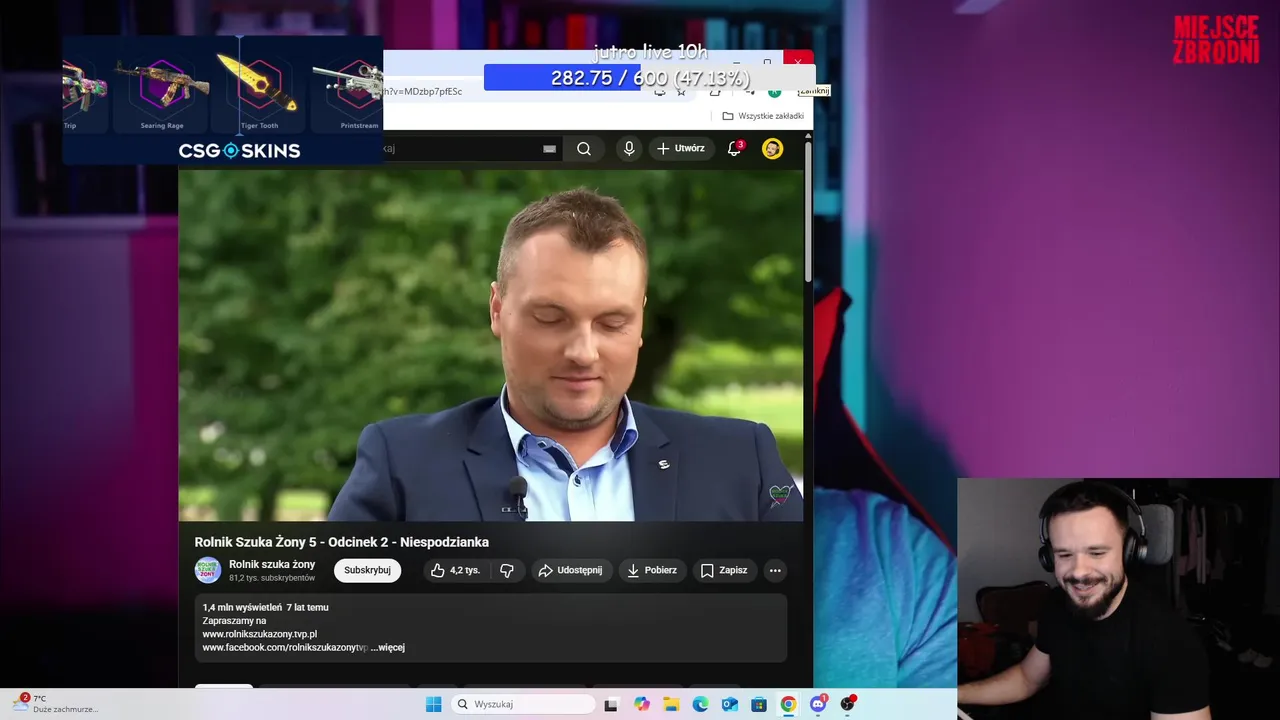Screen dimensions: 1280x720
Task: Click the Utwórz create button
Action: pyautogui.click(x=681, y=149)
